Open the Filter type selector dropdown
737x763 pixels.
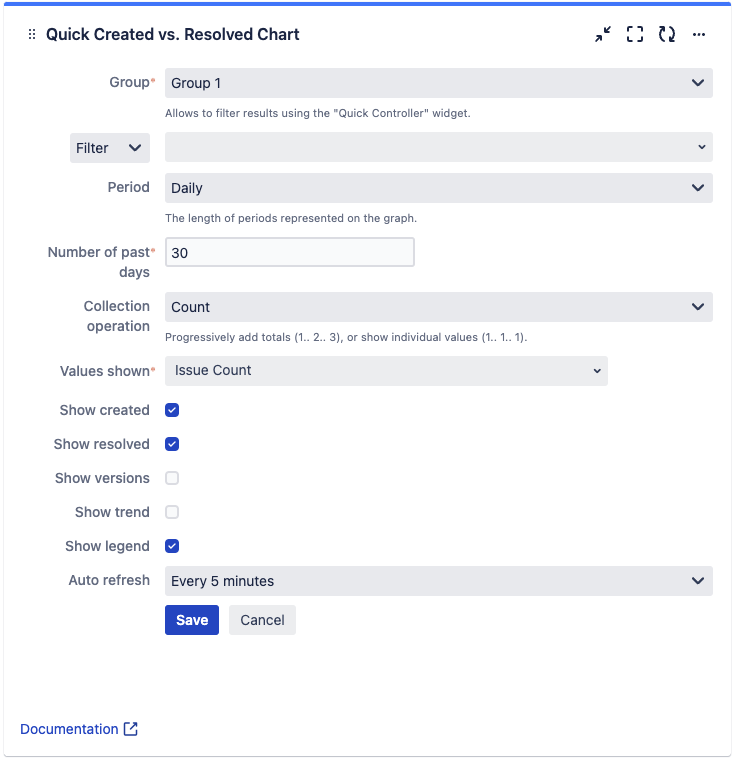[x=110, y=148]
